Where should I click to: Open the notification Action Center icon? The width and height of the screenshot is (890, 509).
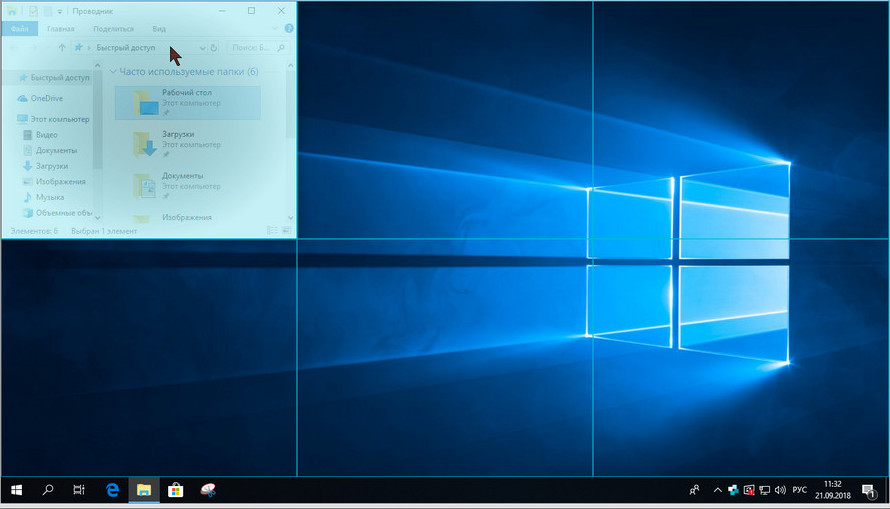(868, 490)
